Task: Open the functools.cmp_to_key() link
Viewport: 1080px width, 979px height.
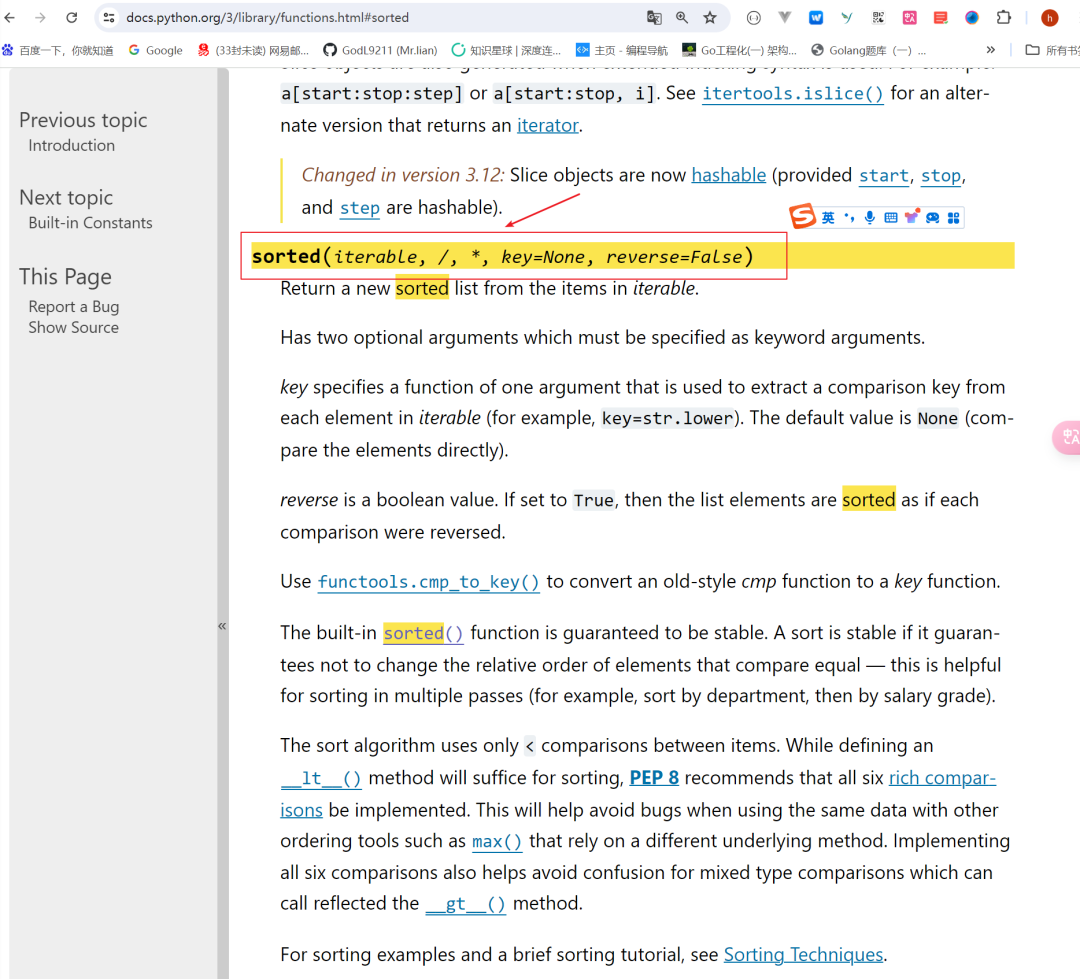Action: point(428,581)
